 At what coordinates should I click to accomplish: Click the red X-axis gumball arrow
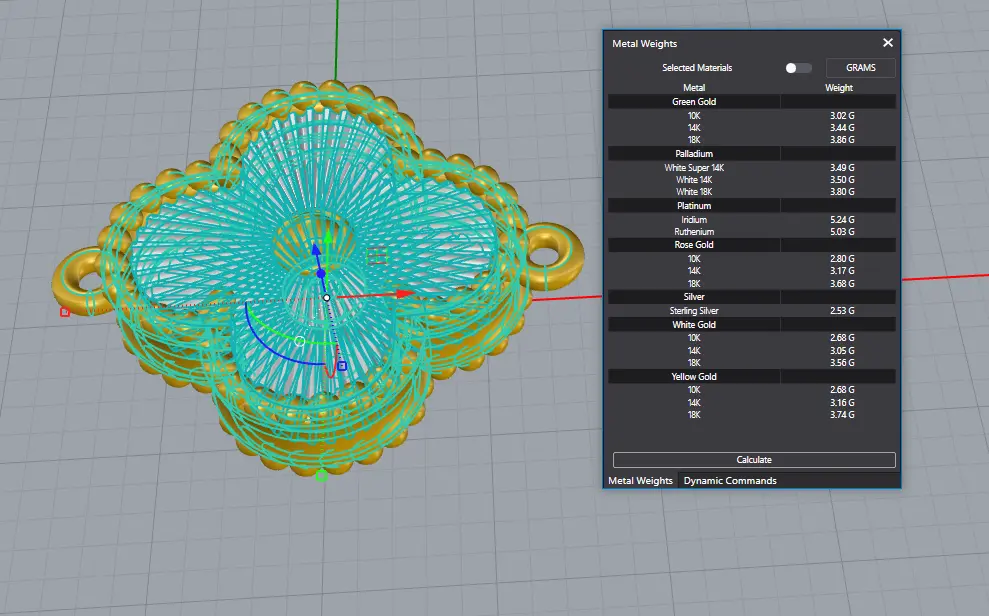pyautogui.click(x=405, y=293)
